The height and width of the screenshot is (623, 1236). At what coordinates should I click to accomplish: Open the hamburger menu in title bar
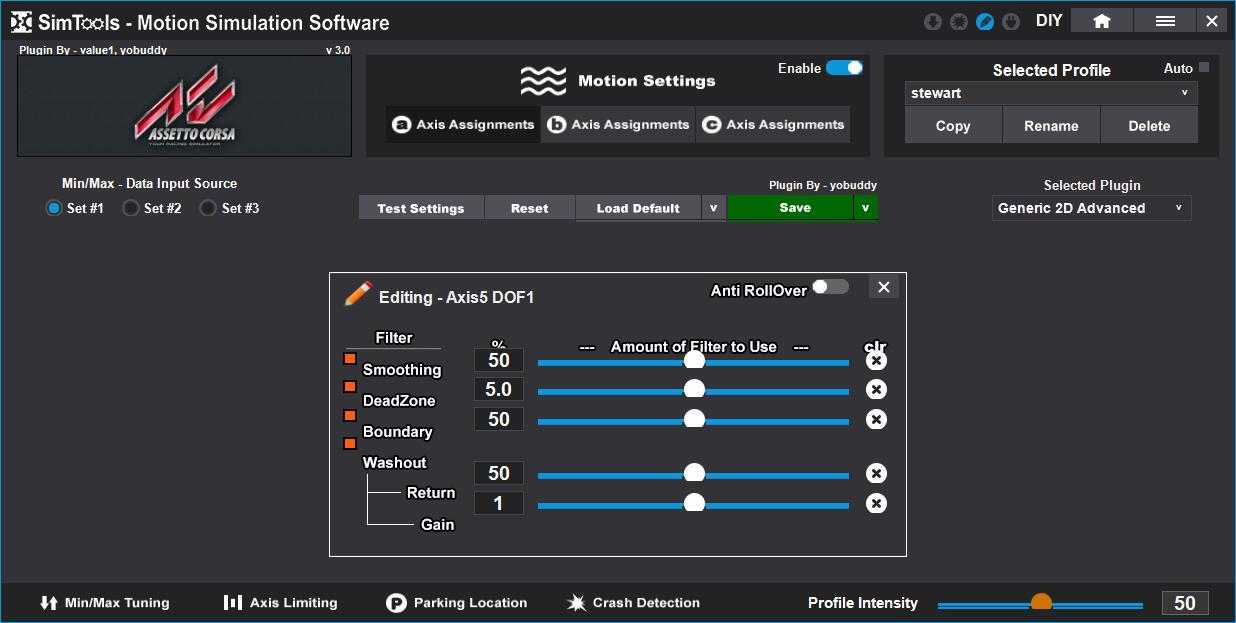coord(1165,21)
